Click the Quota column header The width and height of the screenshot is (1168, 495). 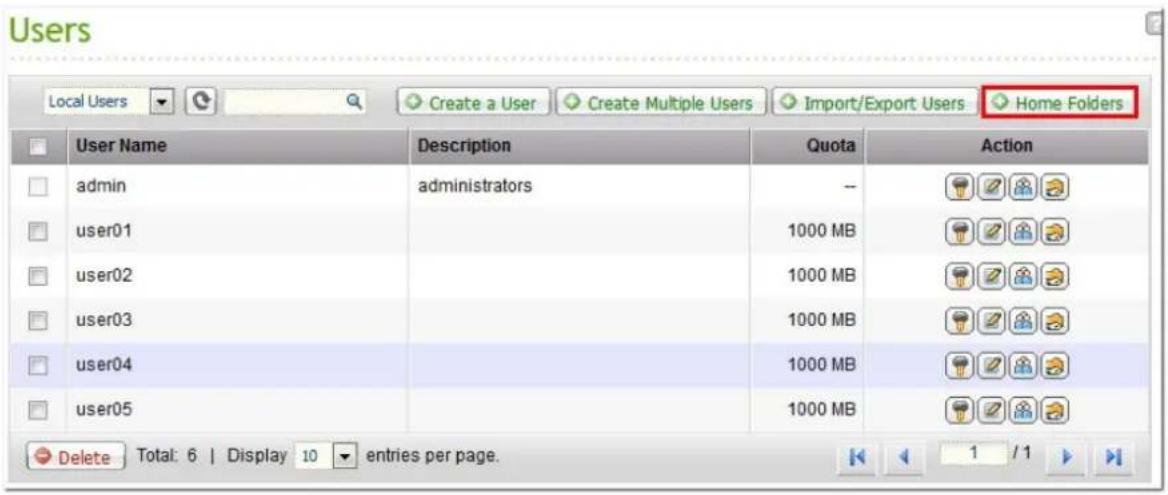pyautogui.click(x=807, y=147)
